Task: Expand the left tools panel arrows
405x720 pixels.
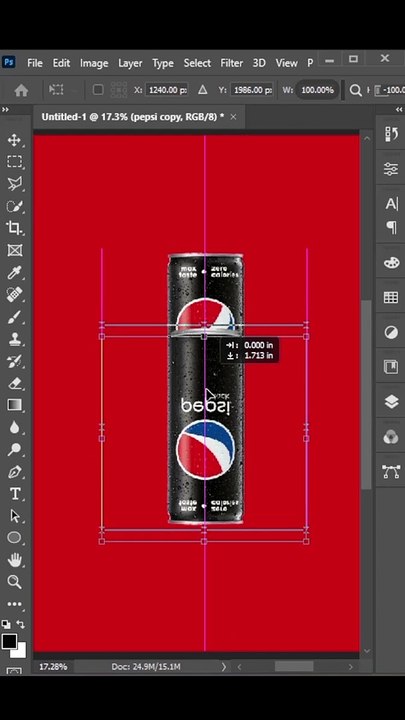Action: 5,110
